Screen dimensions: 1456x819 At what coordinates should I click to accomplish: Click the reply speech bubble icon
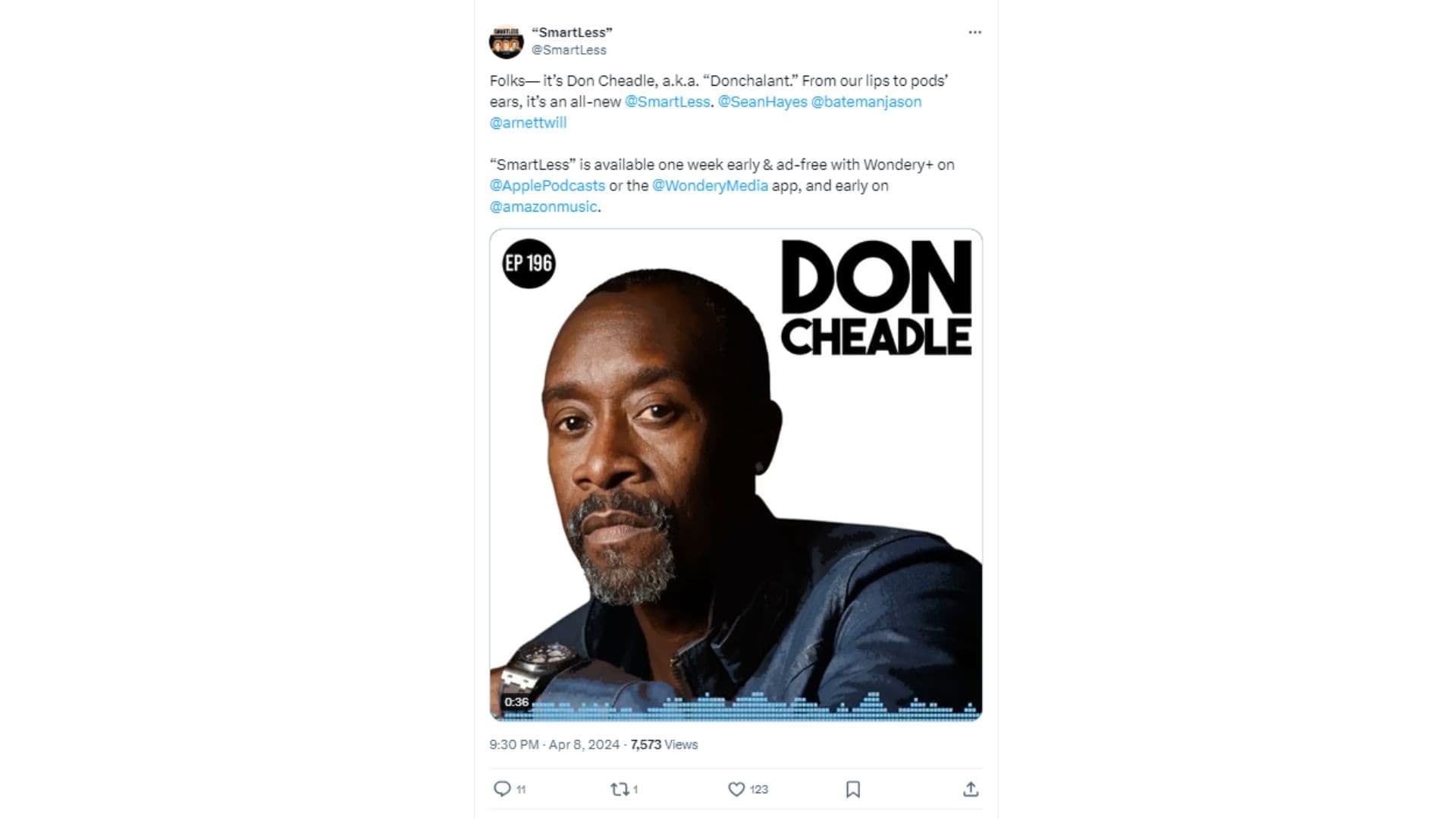[502, 789]
